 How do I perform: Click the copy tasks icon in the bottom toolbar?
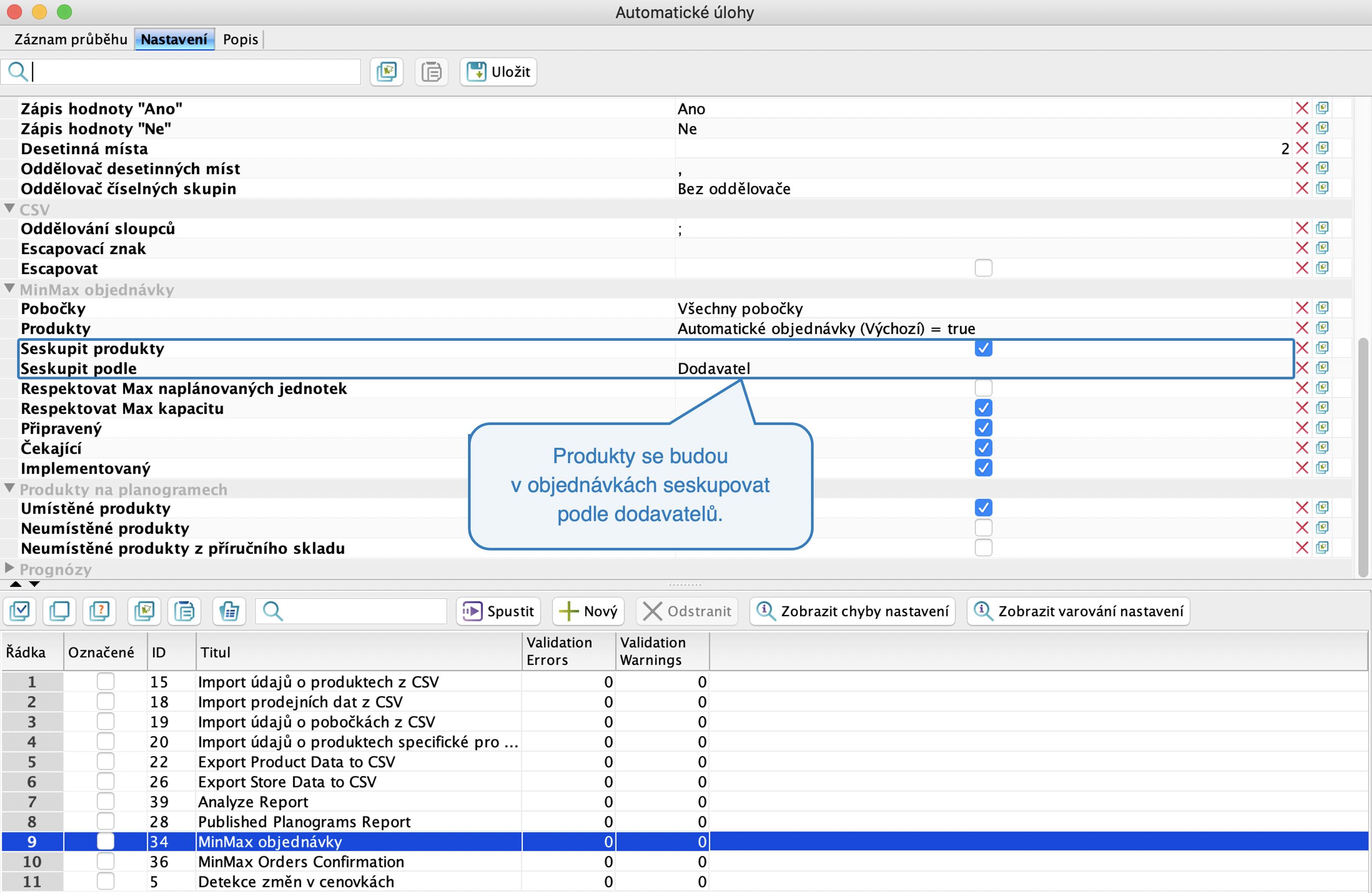point(144,611)
